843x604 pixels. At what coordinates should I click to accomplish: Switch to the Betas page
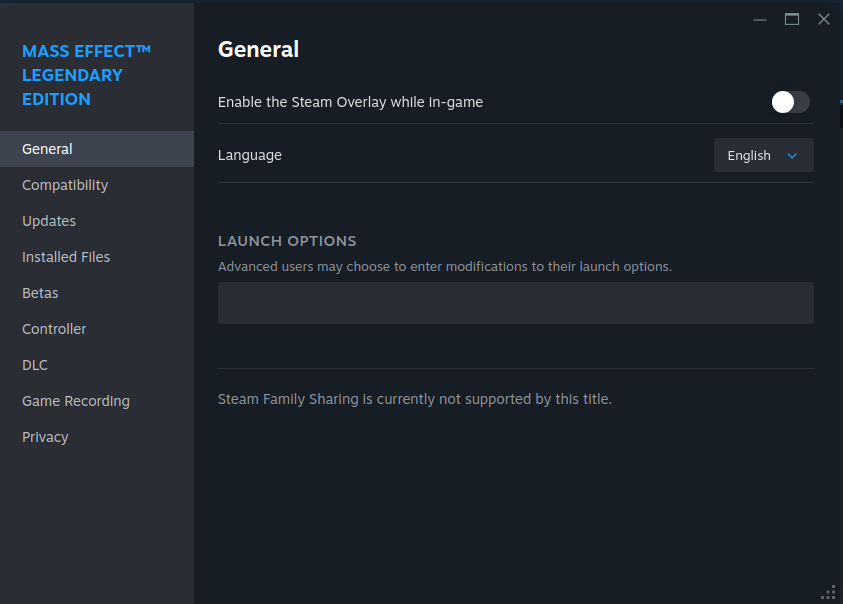(97, 293)
